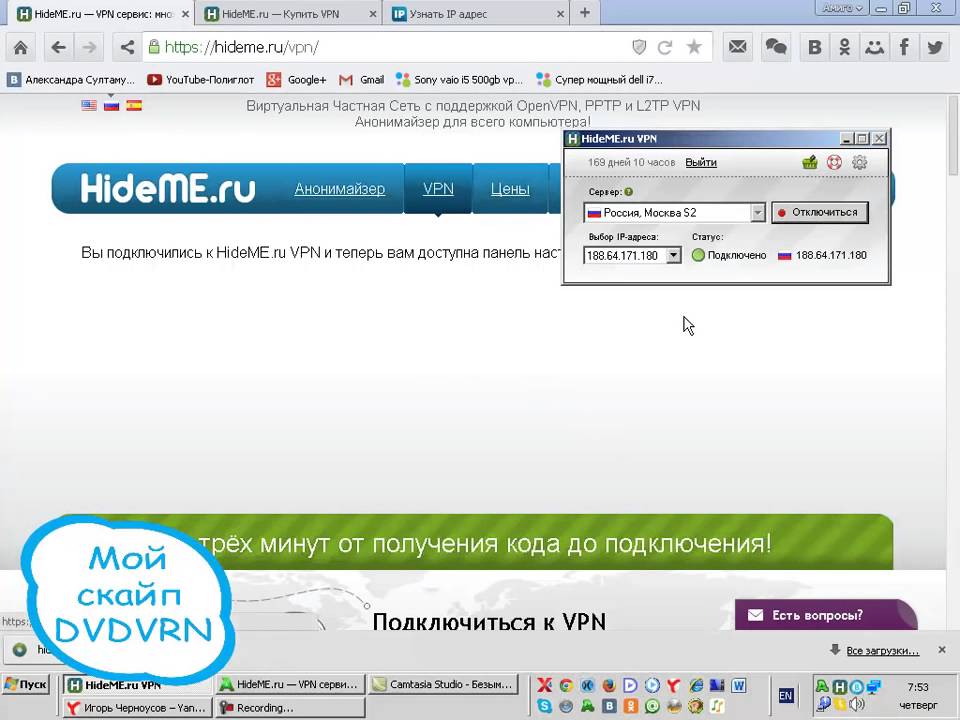Close the downloads bar with the X
The width and height of the screenshot is (960, 720).
(x=942, y=650)
